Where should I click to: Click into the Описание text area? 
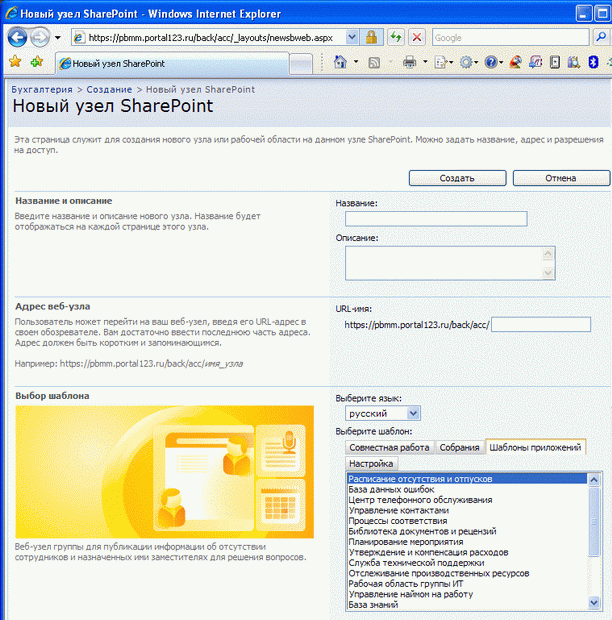444,263
